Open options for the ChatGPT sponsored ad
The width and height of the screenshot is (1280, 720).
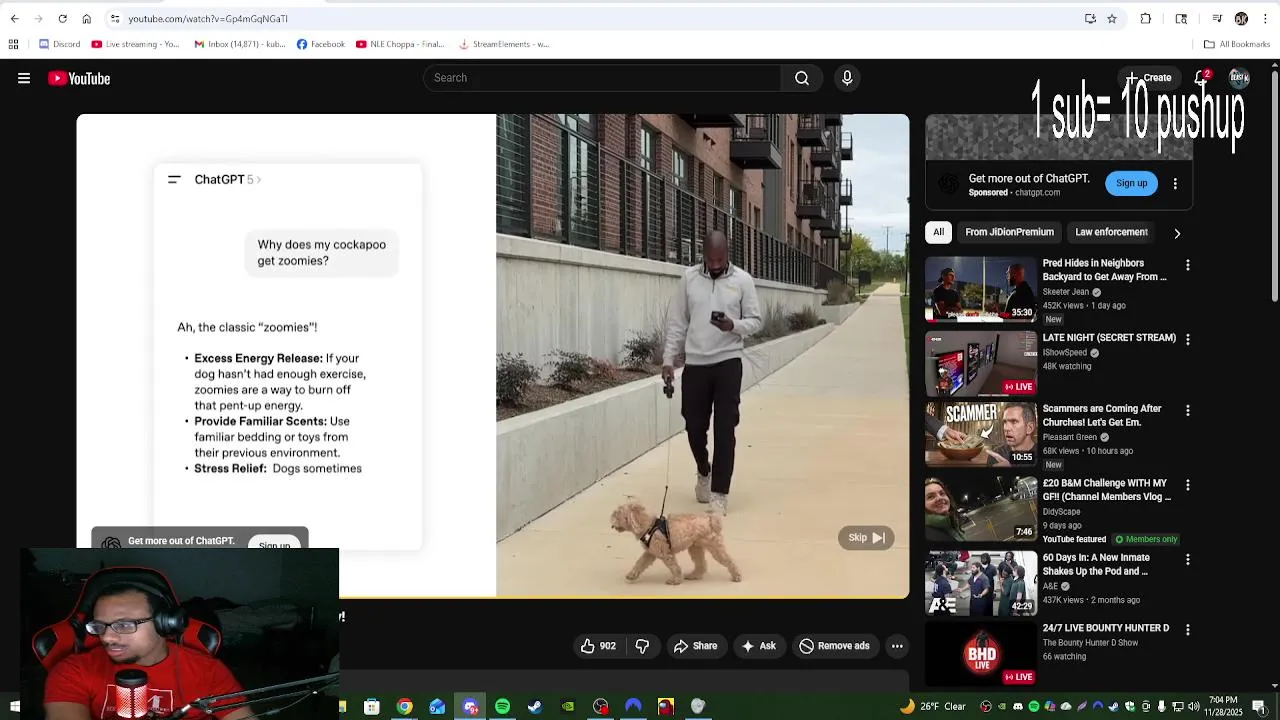pyautogui.click(x=1175, y=183)
